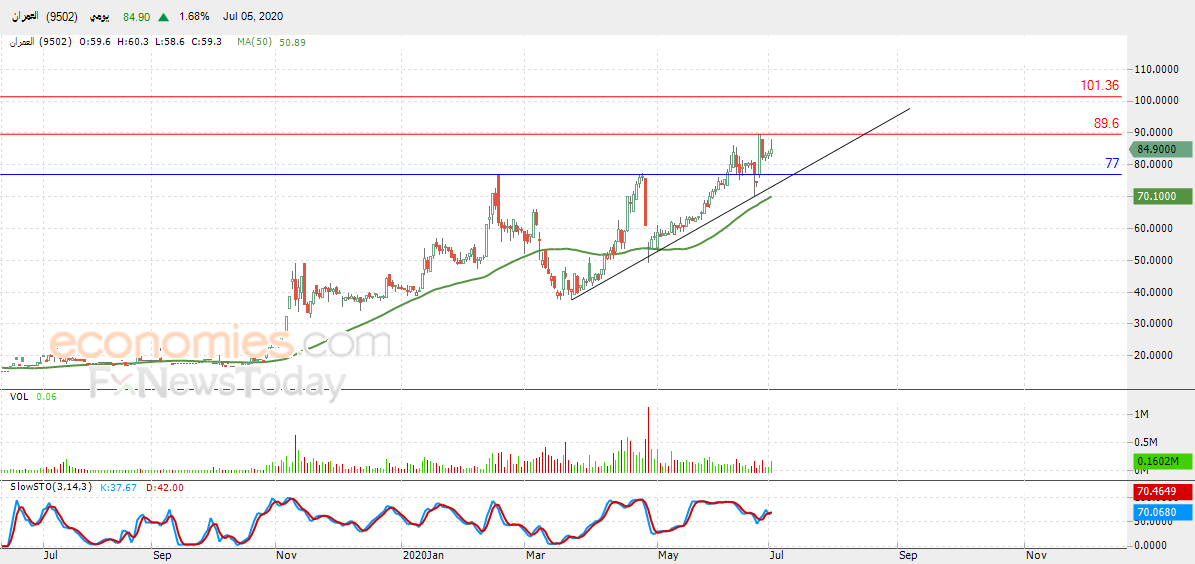Click the blue 77 support level label
The width and height of the screenshot is (1195, 564).
pyautogui.click(x=1113, y=164)
